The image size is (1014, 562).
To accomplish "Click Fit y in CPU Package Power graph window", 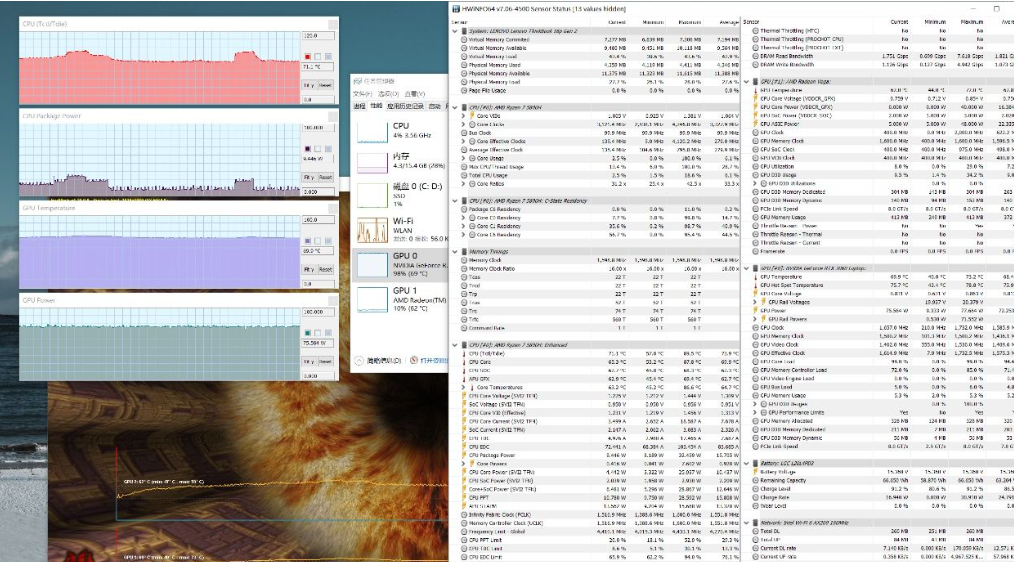I will tap(309, 177).
